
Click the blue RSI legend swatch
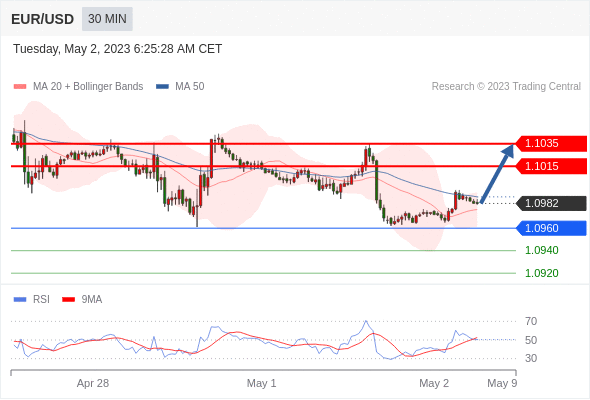(20, 300)
